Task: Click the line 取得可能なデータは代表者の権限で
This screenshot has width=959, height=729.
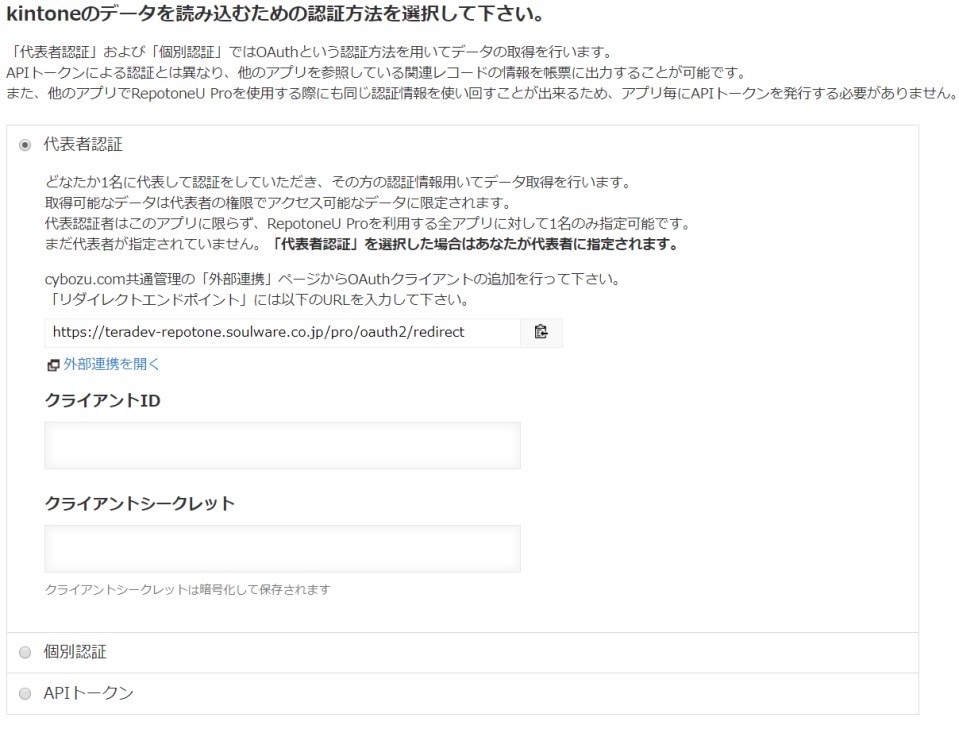Action: [x=278, y=203]
